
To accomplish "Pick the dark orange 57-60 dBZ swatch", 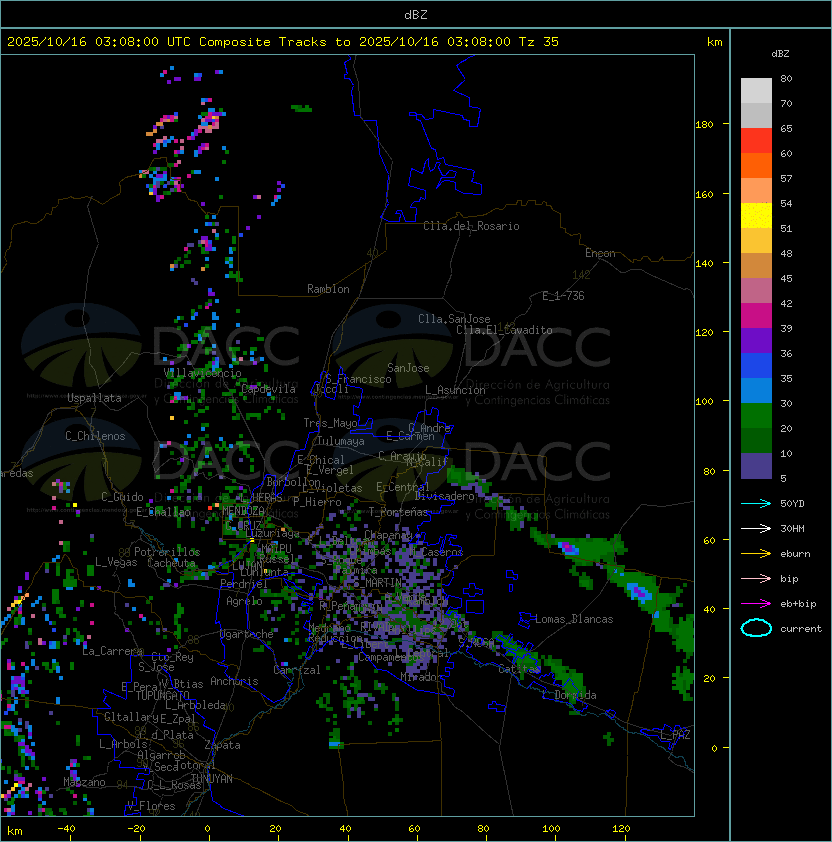I will [756, 165].
